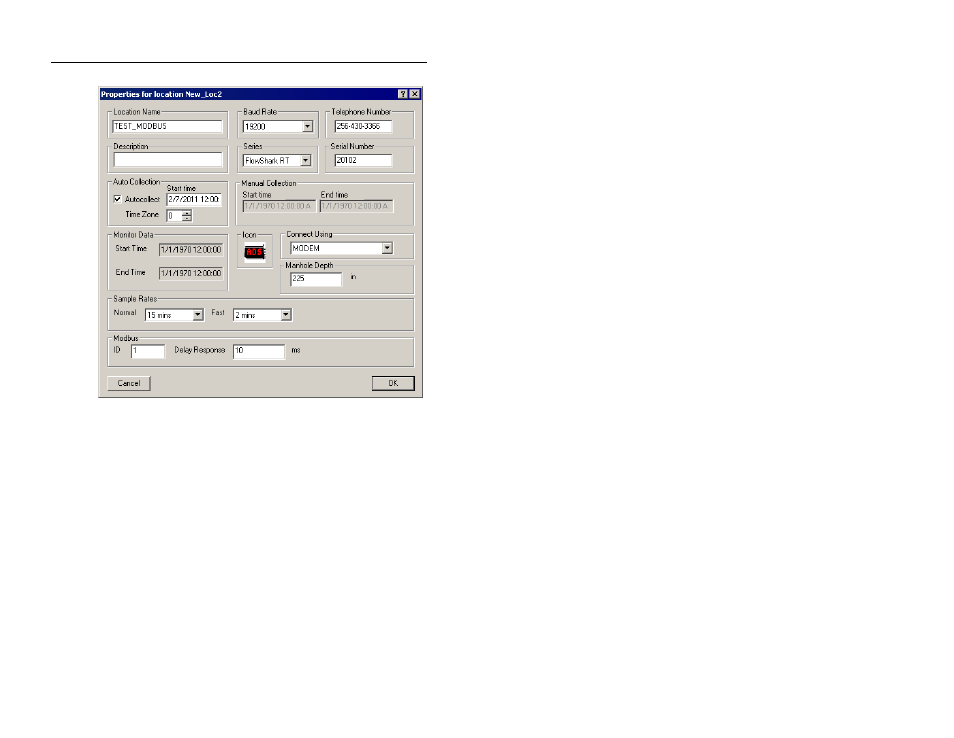
Task: Click the empty Description field
Action: click(168, 159)
